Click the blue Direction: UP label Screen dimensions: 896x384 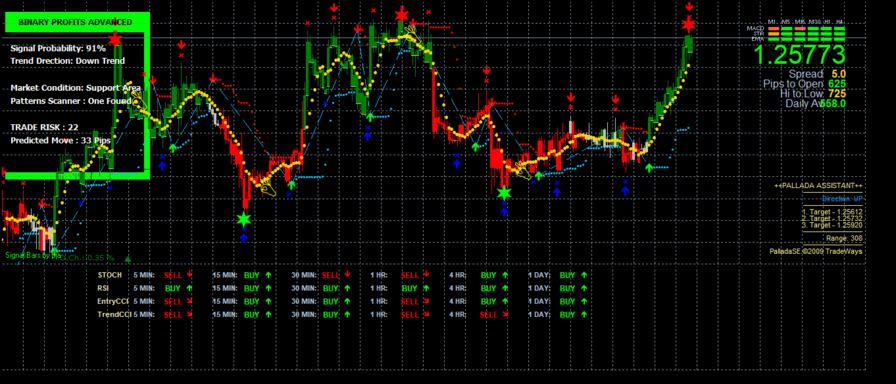point(842,199)
